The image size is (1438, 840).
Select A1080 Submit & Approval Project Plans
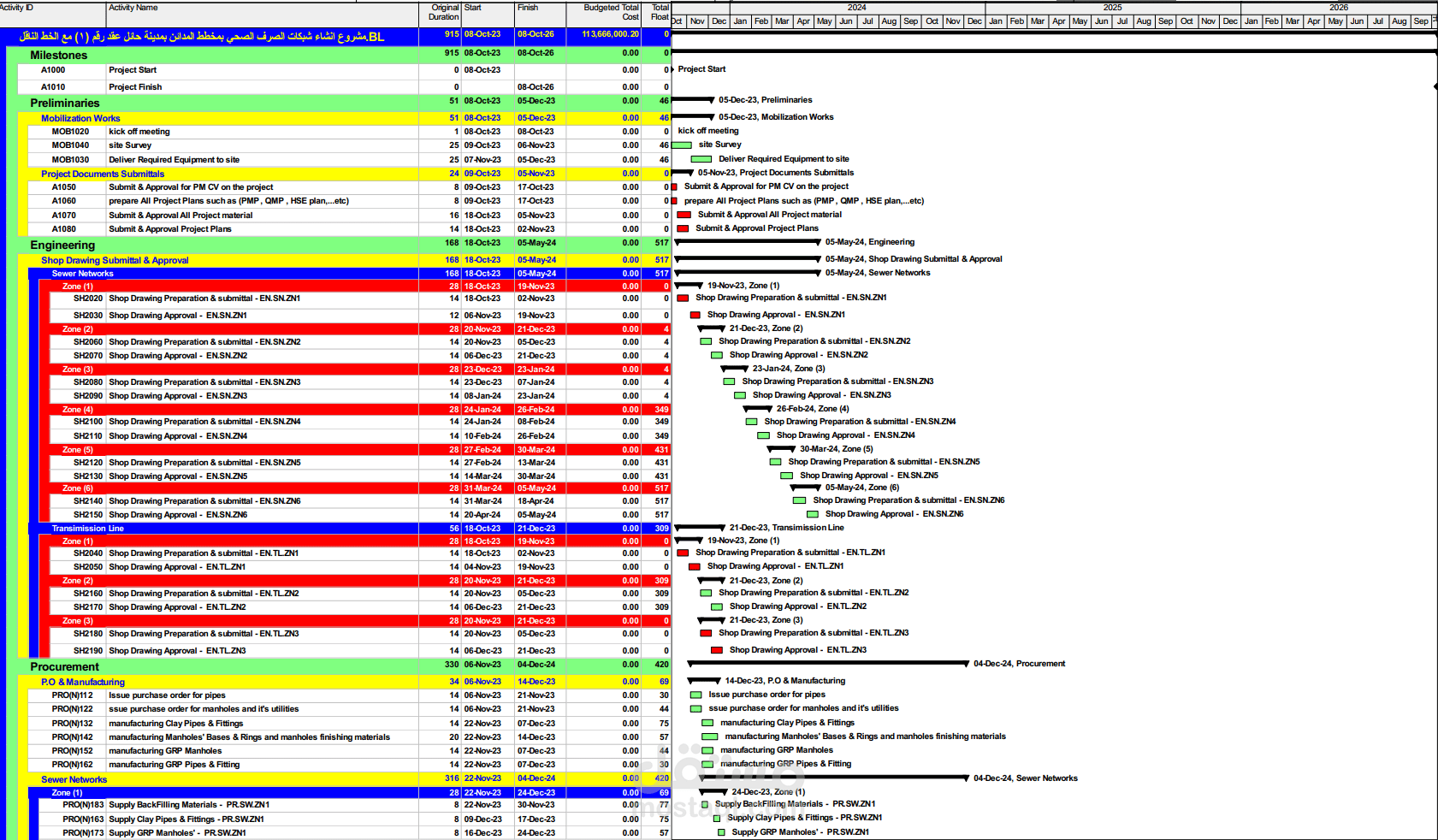(349, 229)
